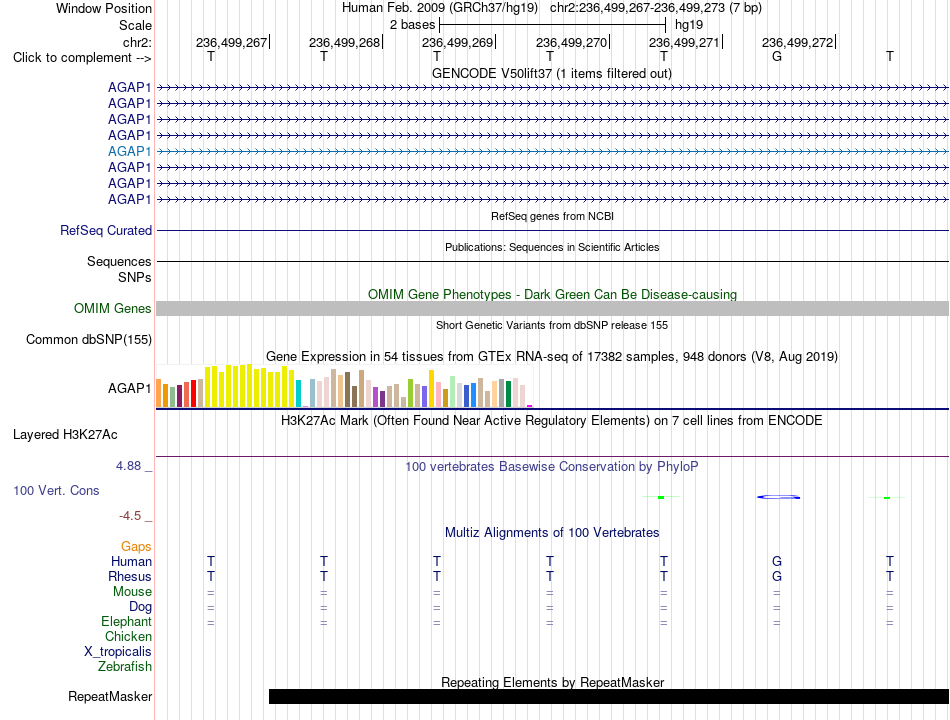The height and width of the screenshot is (720, 950).
Task: Click the light-blue highlighted AGAP1 transcript label
Action: point(130,152)
